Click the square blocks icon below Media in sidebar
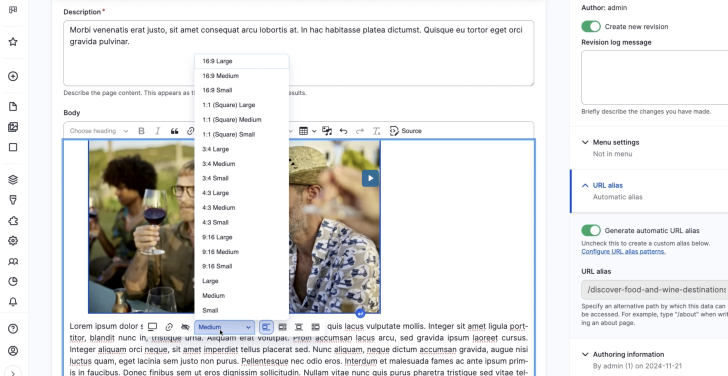Screen dimensions: 728x376 click(x=13, y=147)
